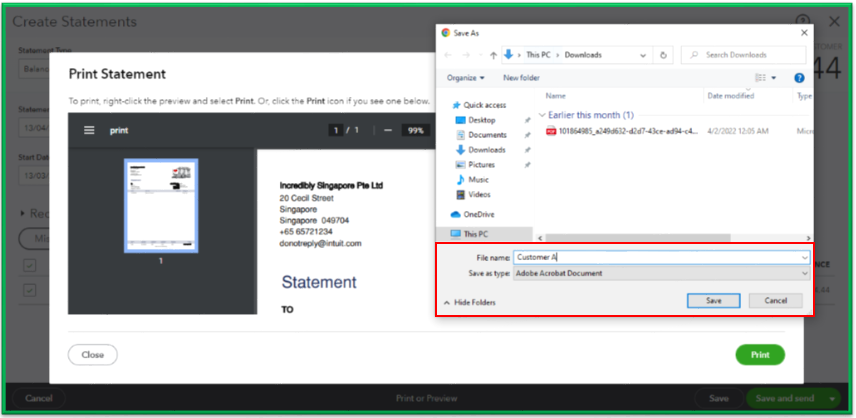The width and height of the screenshot is (856, 418).
Task: Zoom out with the minus icon
Action: click(x=388, y=130)
